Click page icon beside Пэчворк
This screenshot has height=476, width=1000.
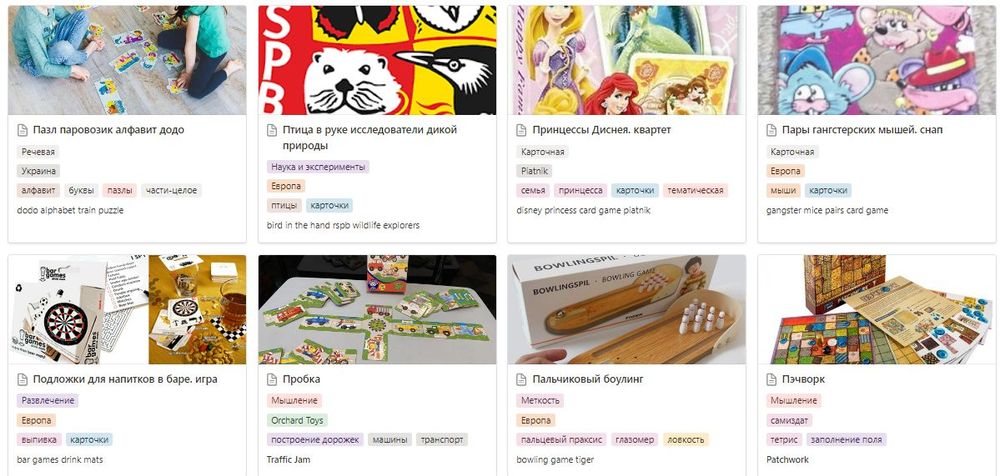tap(772, 380)
